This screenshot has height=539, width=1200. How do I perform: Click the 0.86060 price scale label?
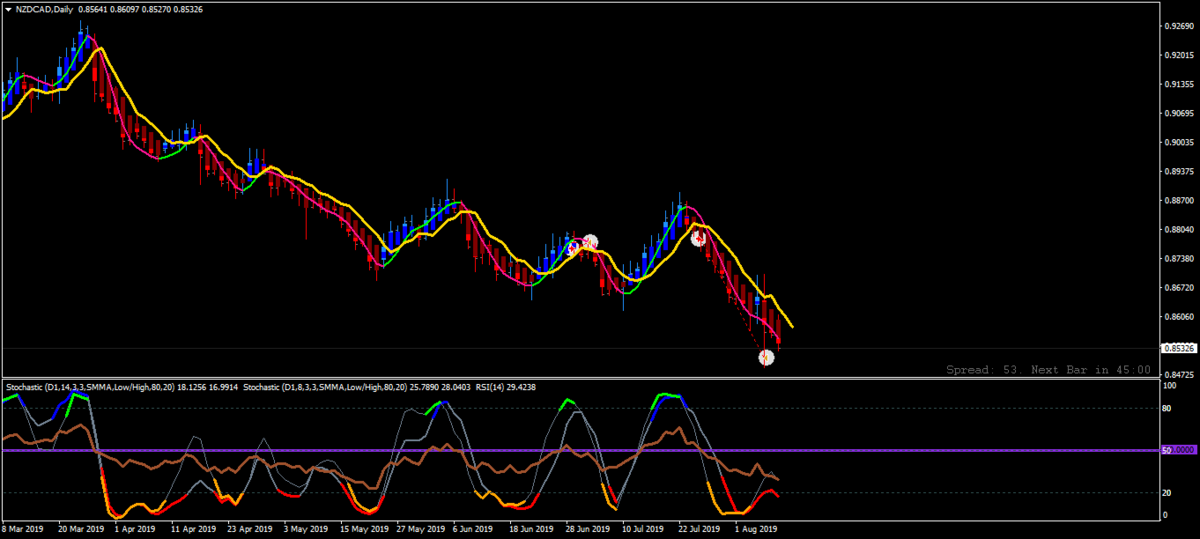[1178, 317]
